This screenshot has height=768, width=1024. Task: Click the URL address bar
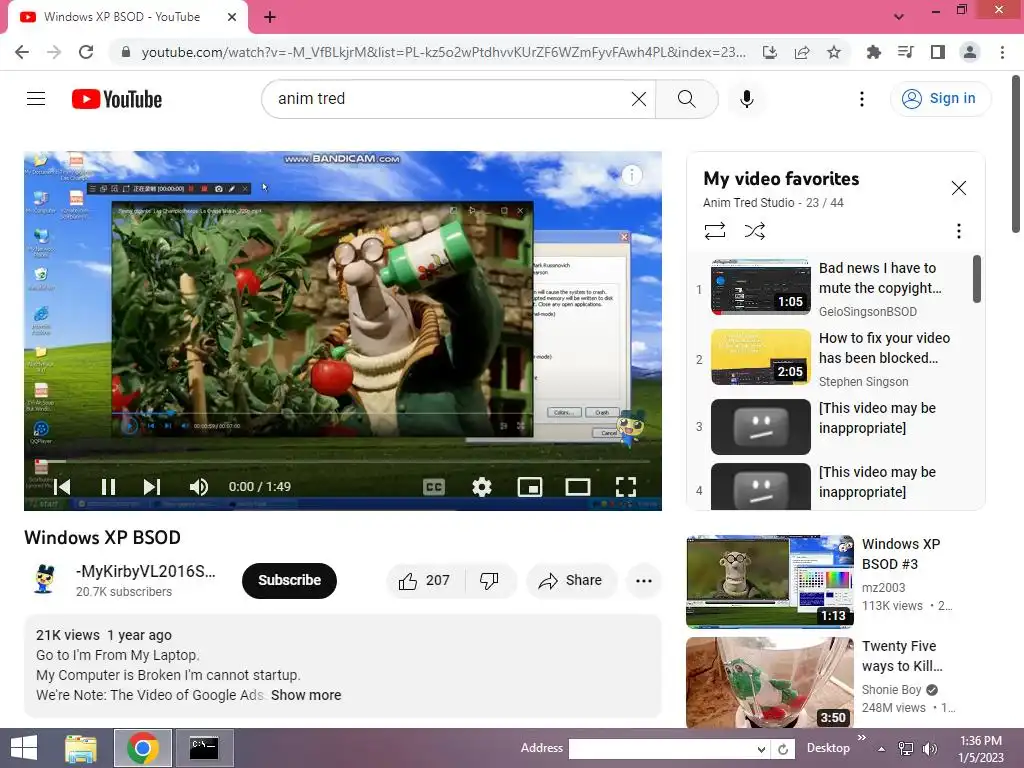(443, 52)
